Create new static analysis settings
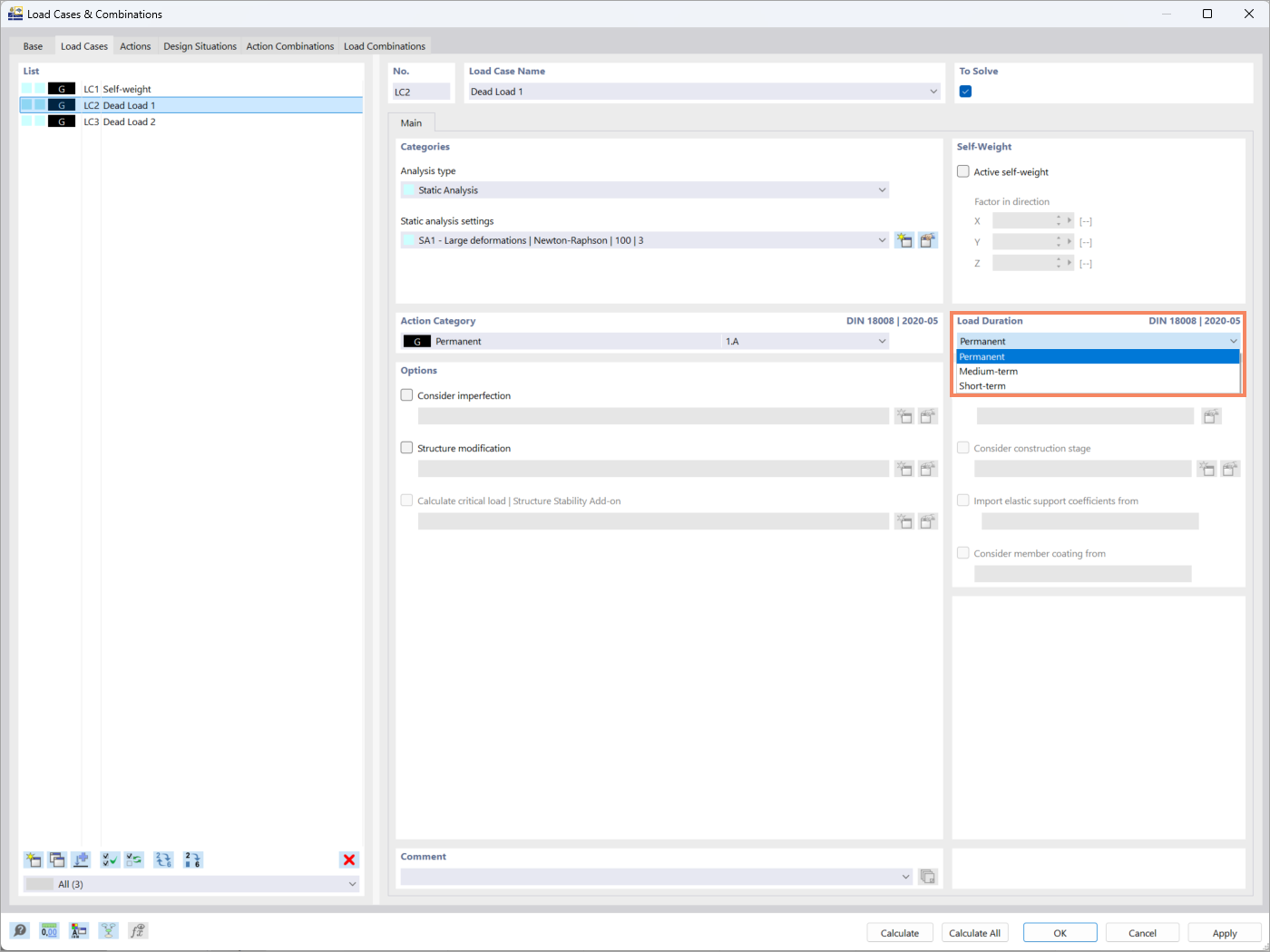 click(x=904, y=239)
